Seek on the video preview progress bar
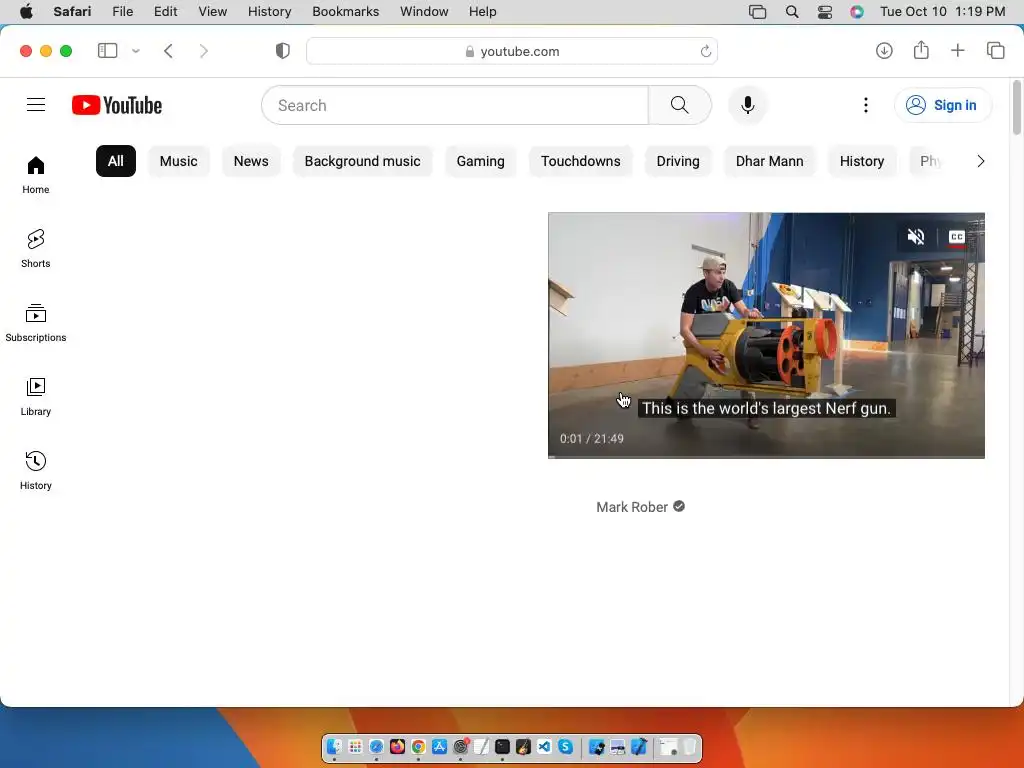Screen dimensions: 1024x768 click(766, 456)
